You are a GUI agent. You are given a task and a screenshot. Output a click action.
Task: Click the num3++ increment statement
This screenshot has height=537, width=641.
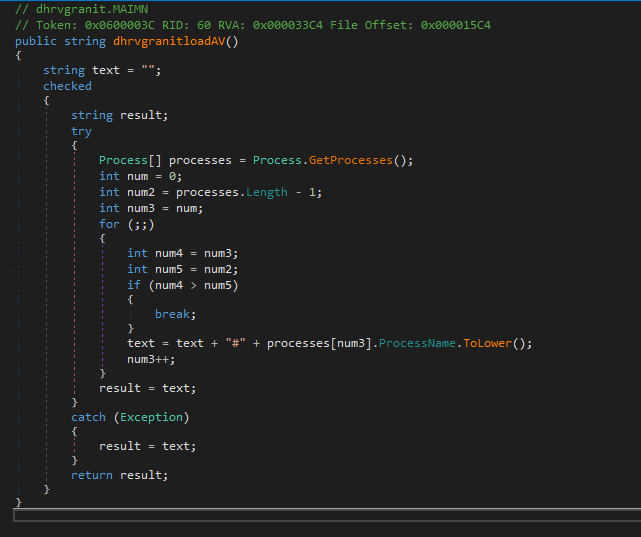pyautogui.click(x=151, y=359)
